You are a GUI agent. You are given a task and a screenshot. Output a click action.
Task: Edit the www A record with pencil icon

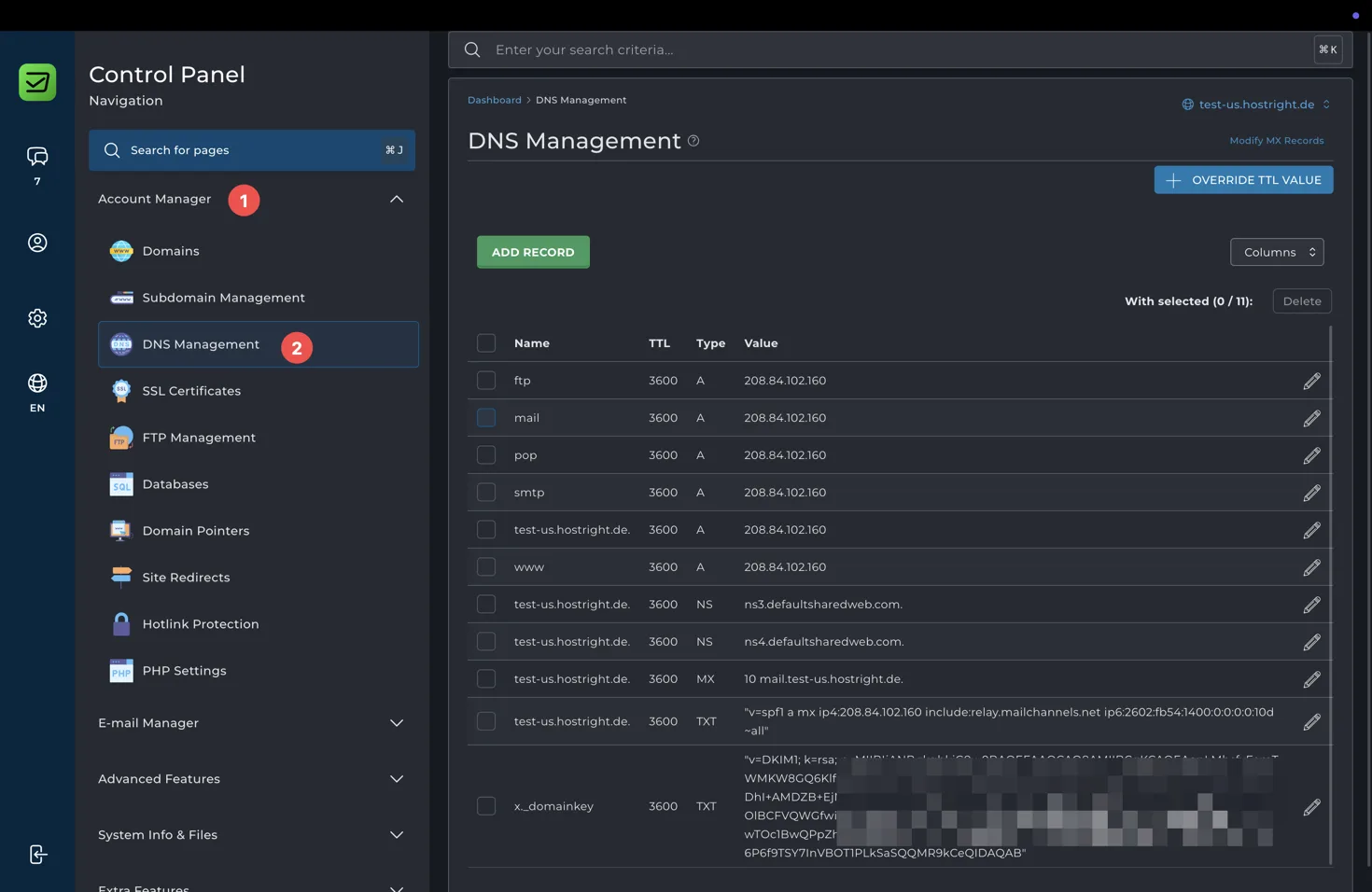pos(1311,567)
